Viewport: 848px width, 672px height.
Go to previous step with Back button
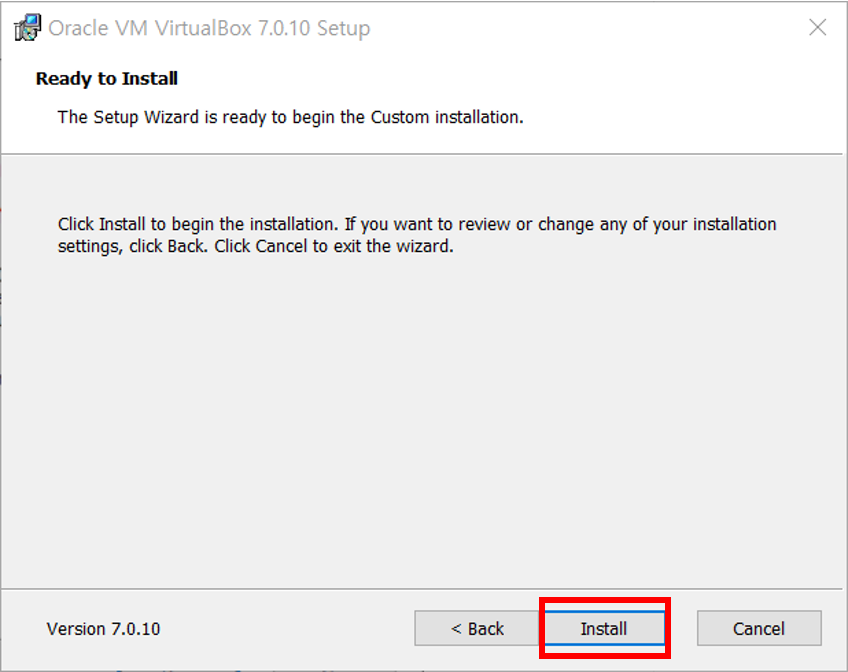(477, 628)
